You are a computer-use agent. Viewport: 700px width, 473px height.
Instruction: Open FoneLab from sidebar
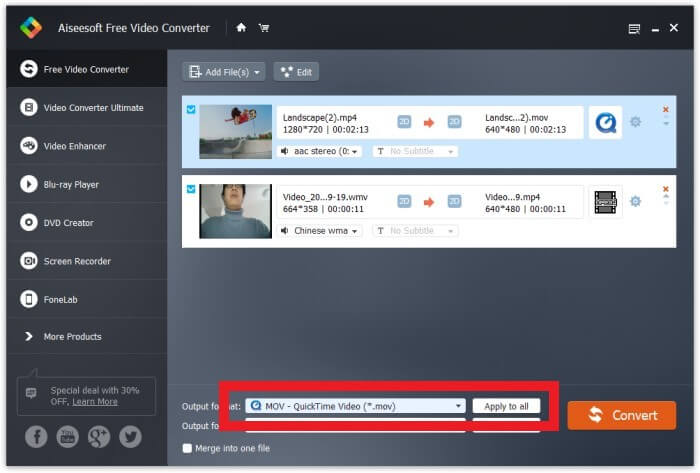87,299
